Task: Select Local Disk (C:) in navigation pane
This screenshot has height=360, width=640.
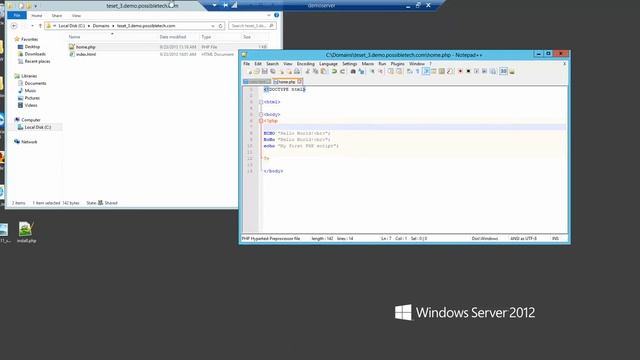Action: pos(38,127)
